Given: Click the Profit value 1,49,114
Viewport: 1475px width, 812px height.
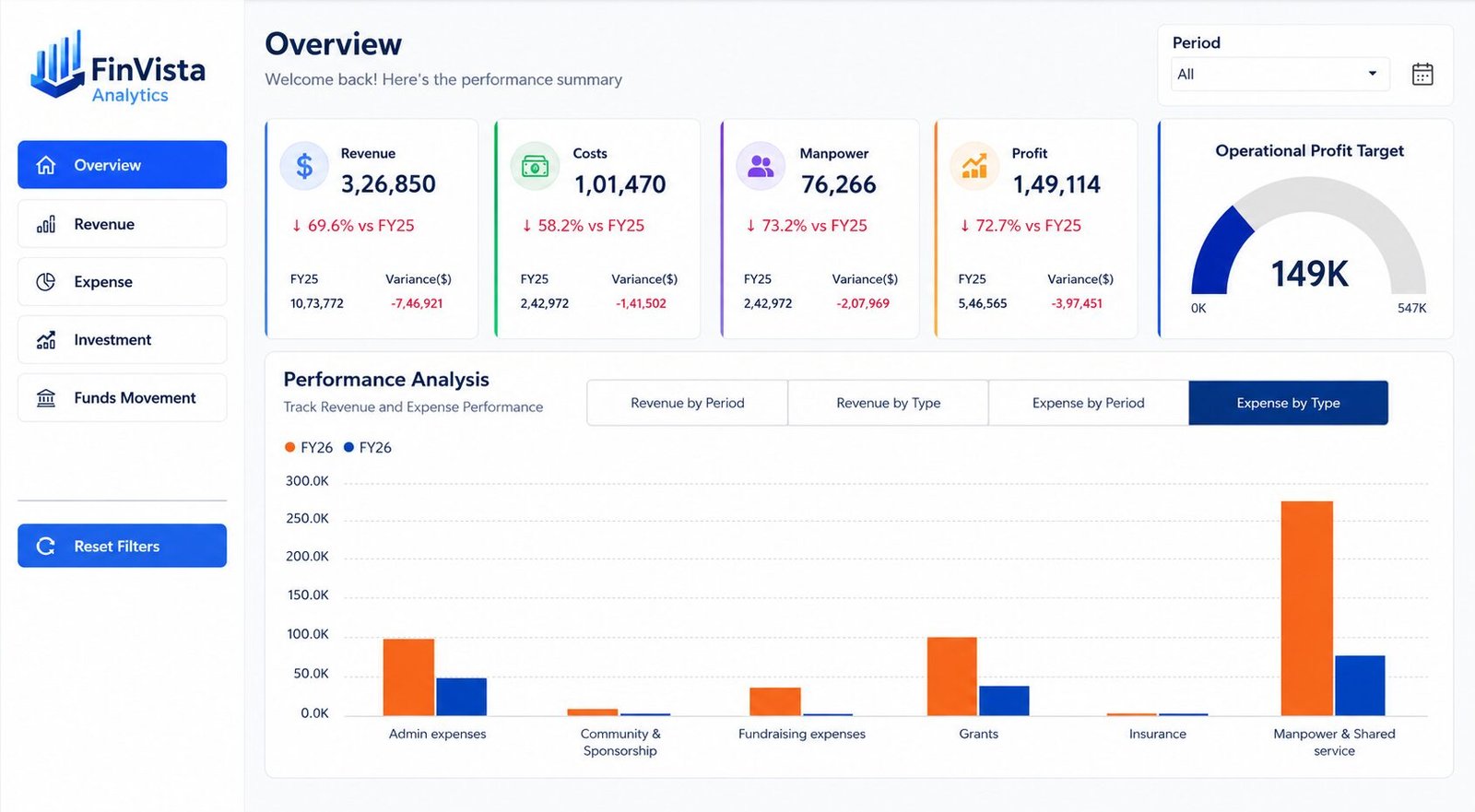Looking at the screenshot, I should coord(1056,184).
